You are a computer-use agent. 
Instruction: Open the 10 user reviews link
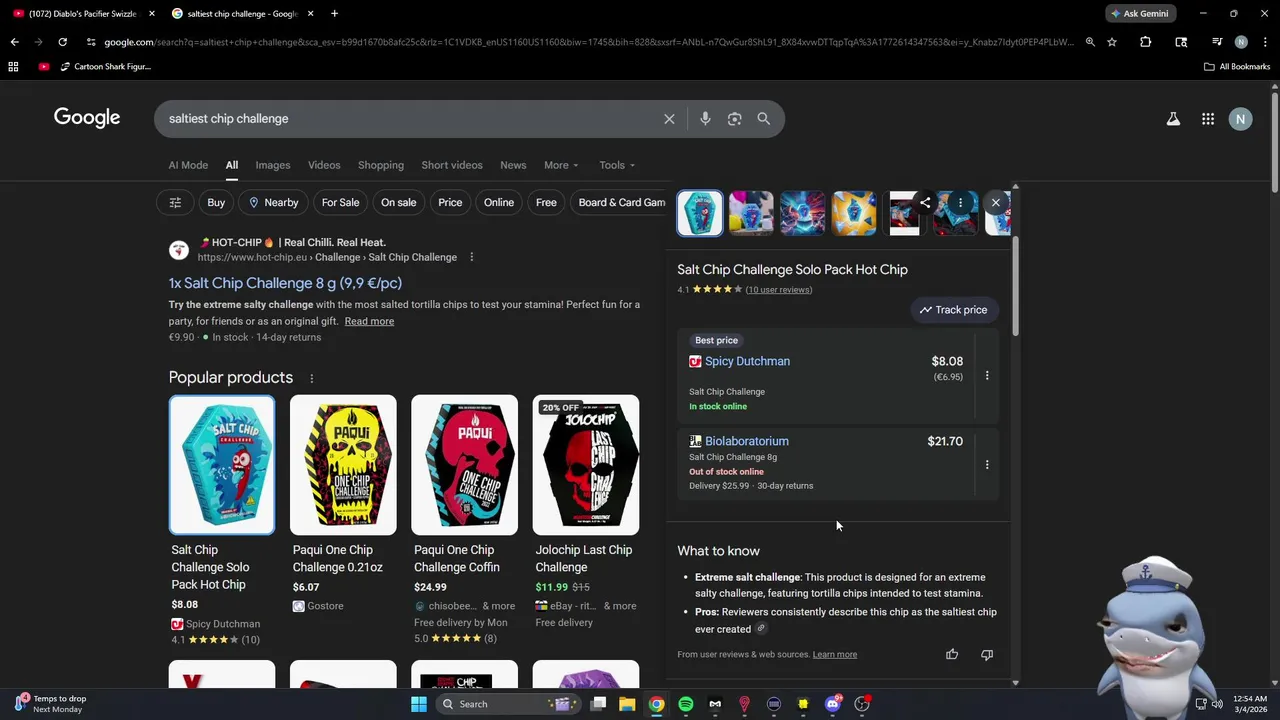pos(779,290)
